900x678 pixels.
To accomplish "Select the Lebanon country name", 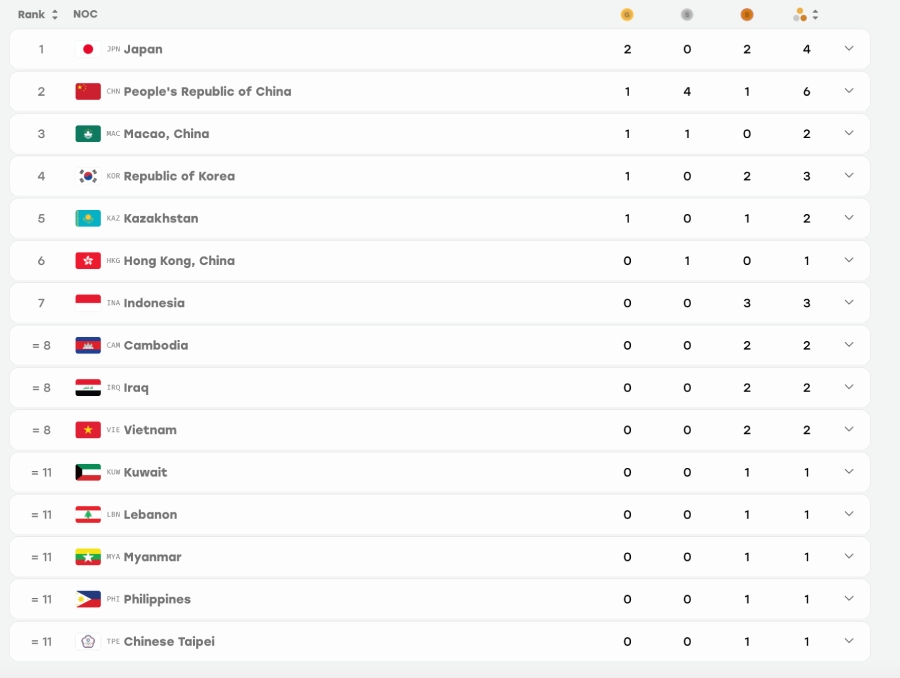I will pyautogui.click(x=150, y=514).
